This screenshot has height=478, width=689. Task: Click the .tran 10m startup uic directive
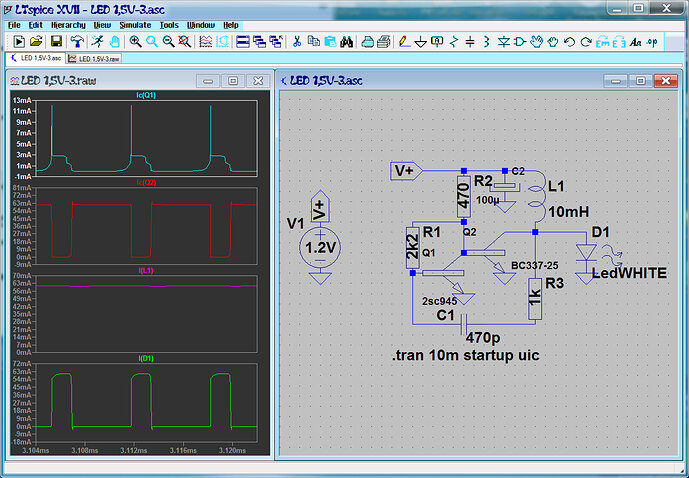(465, 355)
